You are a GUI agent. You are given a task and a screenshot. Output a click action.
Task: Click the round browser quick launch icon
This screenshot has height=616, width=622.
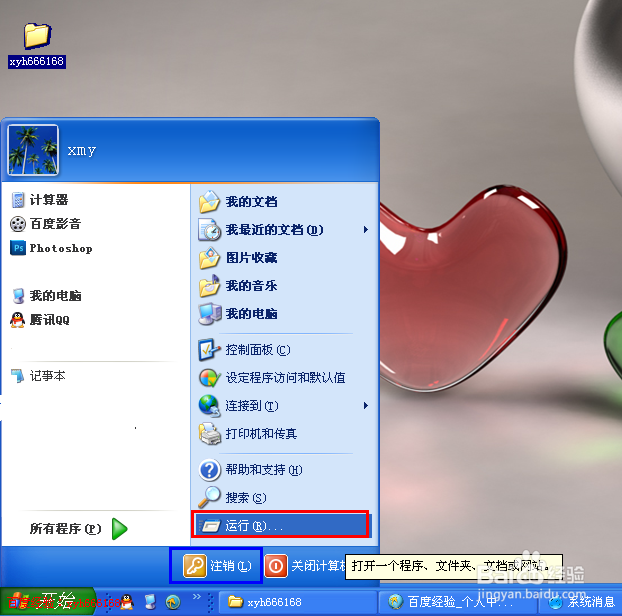coord(173,602)
